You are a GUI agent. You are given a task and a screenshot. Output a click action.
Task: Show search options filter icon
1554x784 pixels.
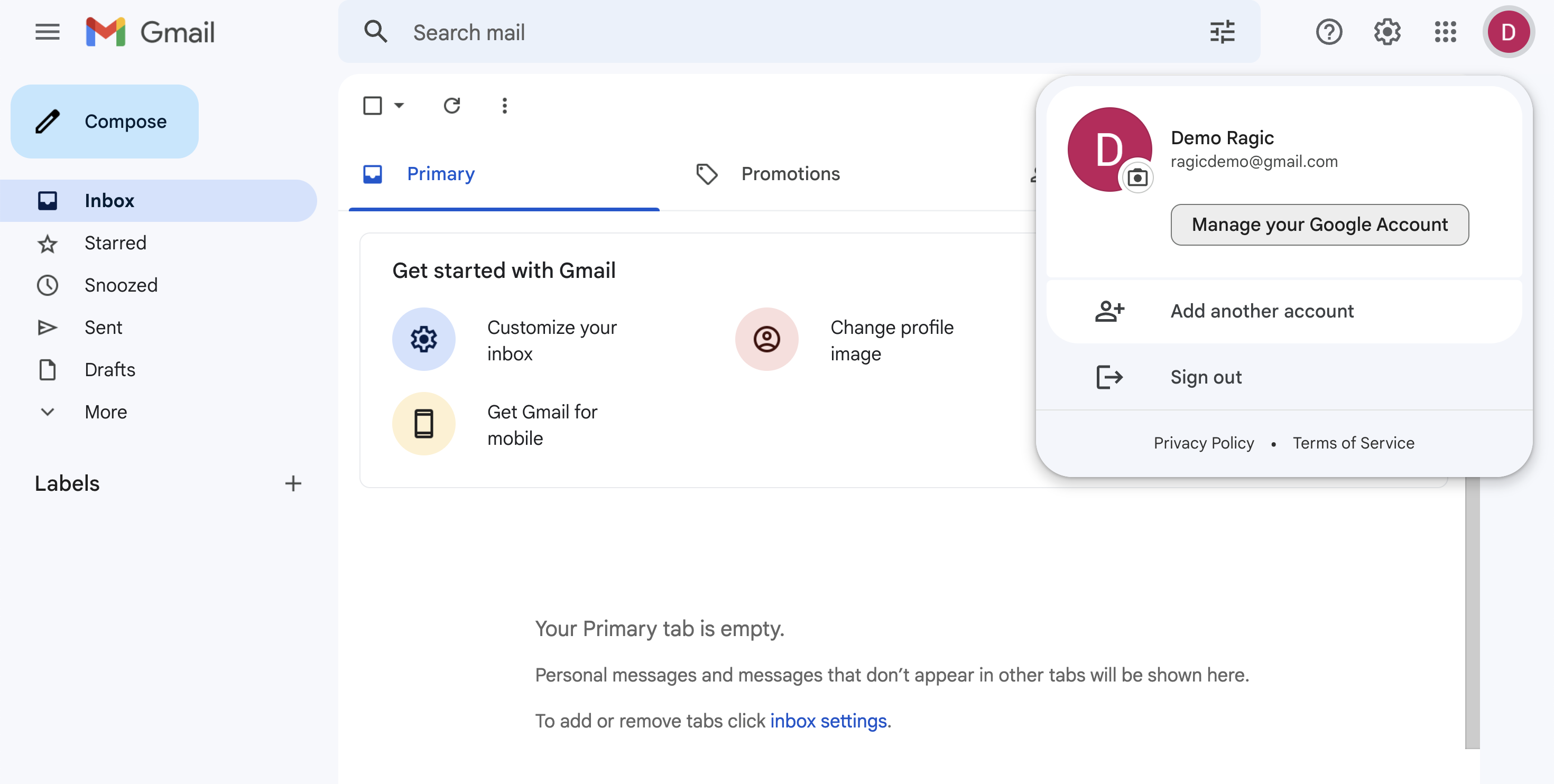coord(1222,32)
